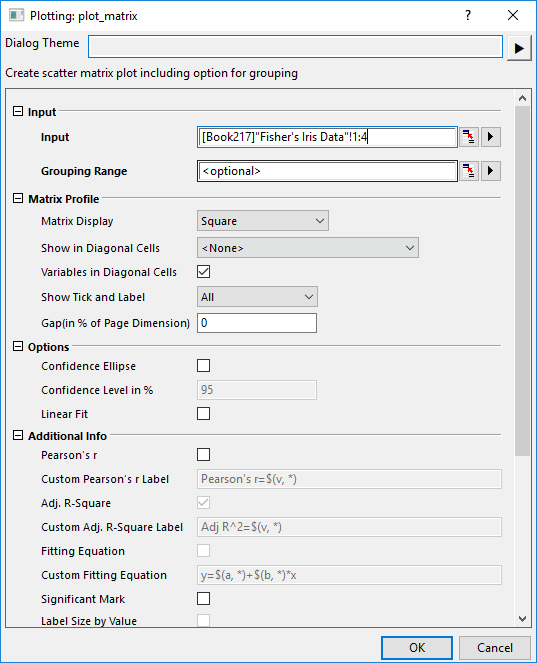Click the OK button
Image resolution: width=537 pixels, height=663 pixels.
417,648
